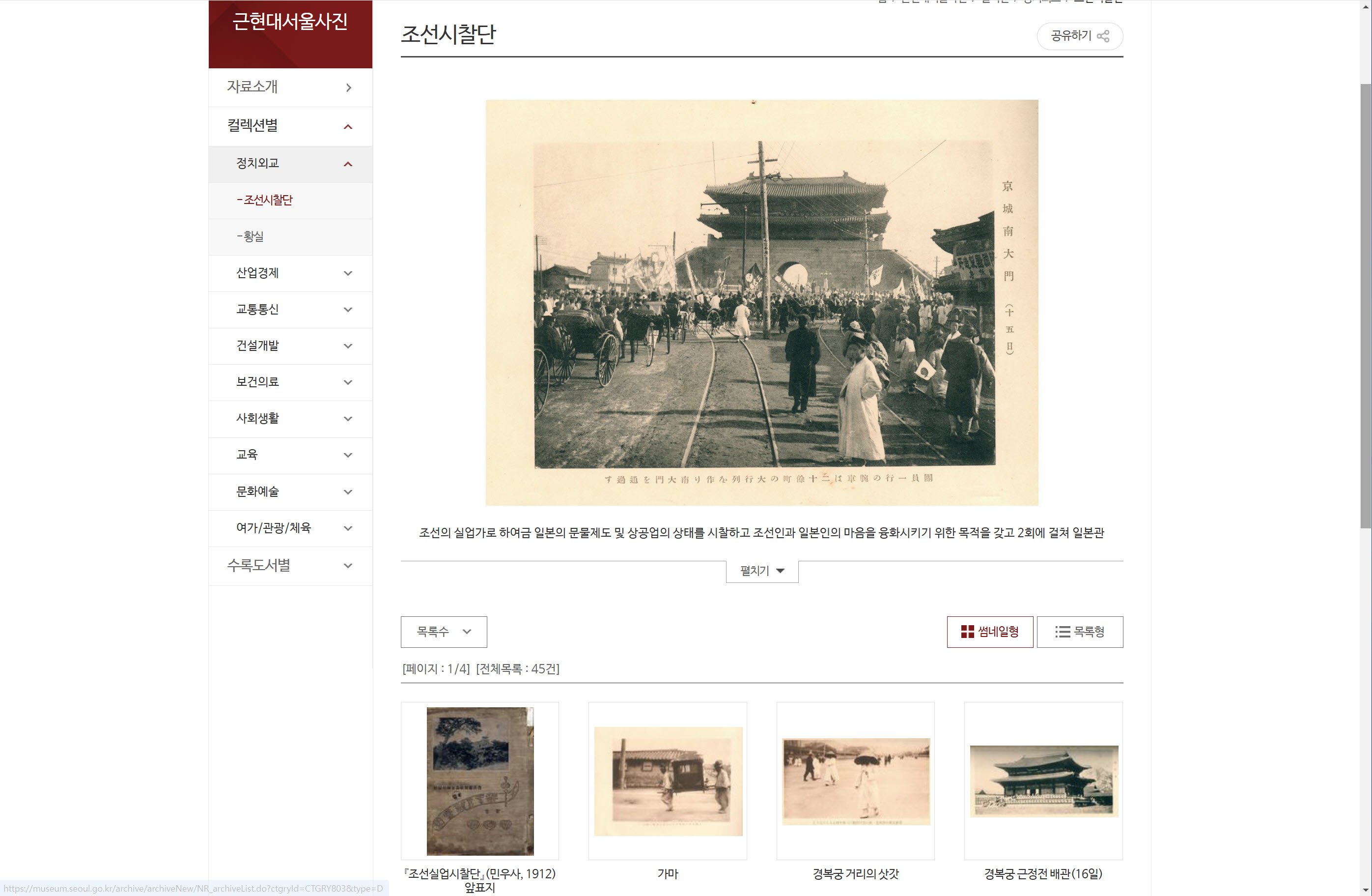Select the 조선시찰단 submenu item
This screenshot has height=896, width=1372.
click(x=265, y=200)
